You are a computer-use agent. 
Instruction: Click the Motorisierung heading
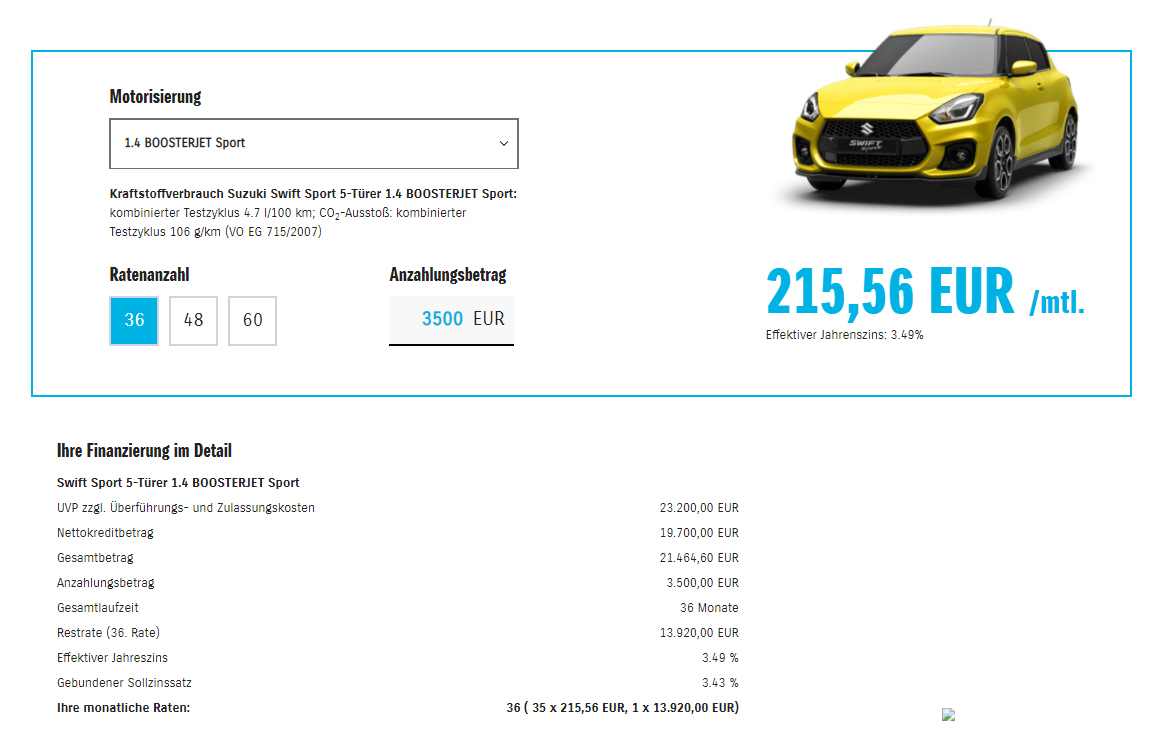point(155,96)
